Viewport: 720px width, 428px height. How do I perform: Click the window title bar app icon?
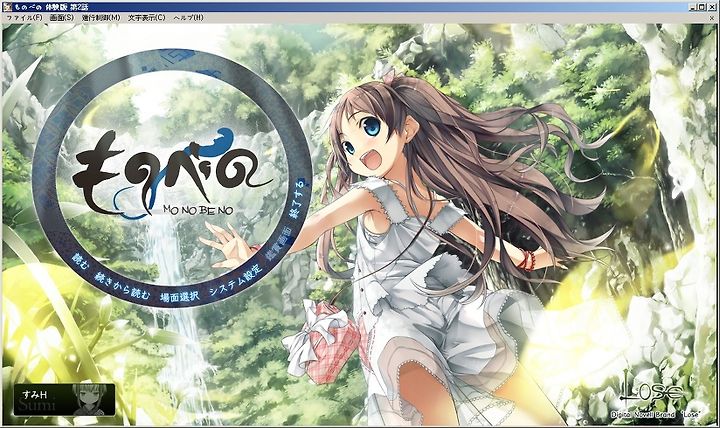point(8,7)
